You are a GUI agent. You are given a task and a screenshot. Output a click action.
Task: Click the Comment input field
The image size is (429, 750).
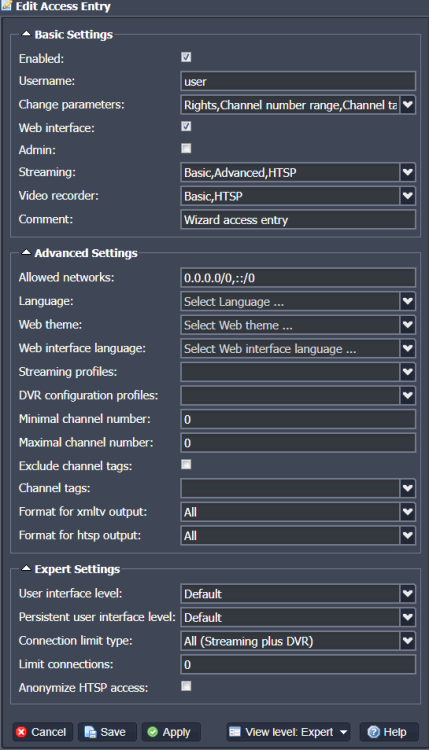click(x=298, y=220)
